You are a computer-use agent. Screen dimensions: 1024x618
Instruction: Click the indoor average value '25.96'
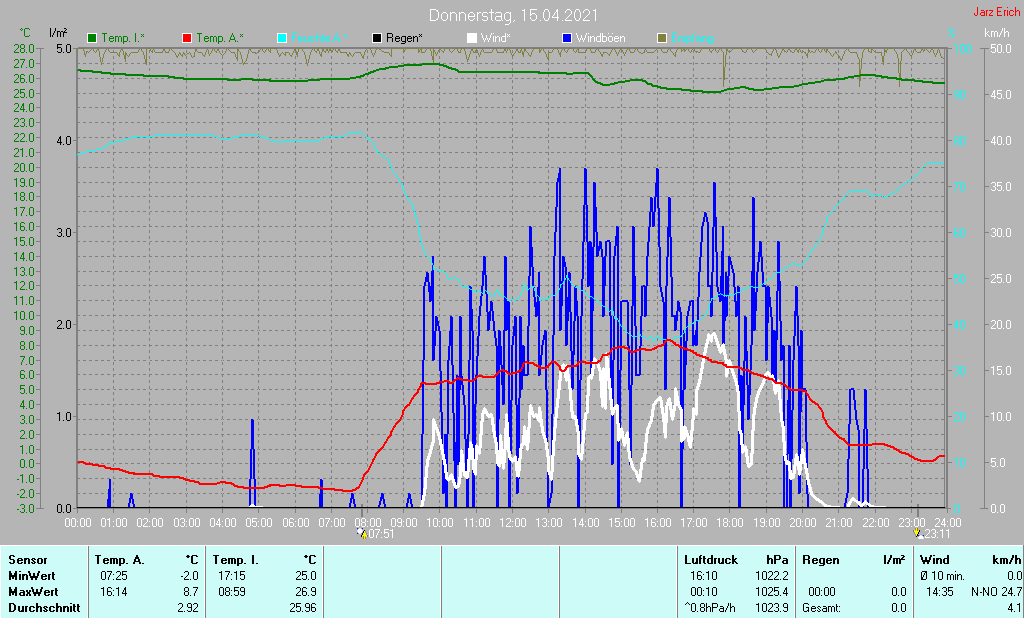(x=302, y=608)
